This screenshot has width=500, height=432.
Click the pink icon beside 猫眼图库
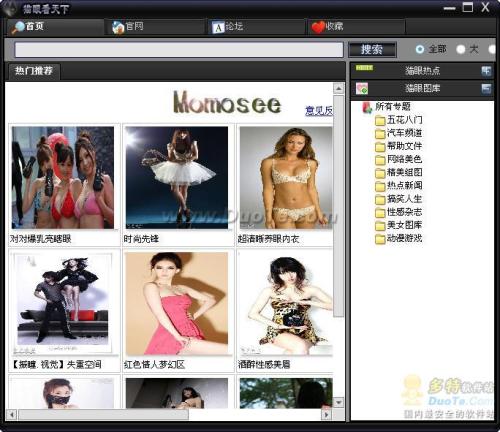pyautogui.click(x=362, y=89)
